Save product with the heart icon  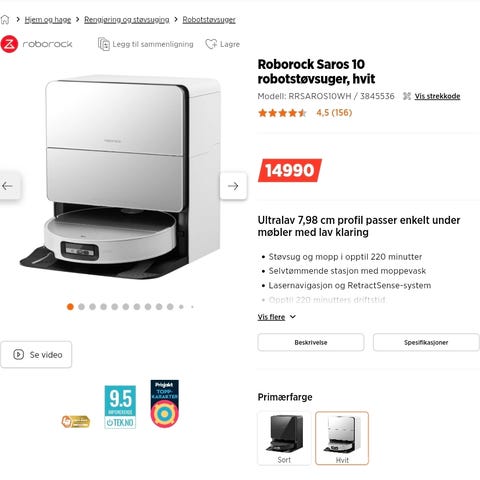[211, 44]
